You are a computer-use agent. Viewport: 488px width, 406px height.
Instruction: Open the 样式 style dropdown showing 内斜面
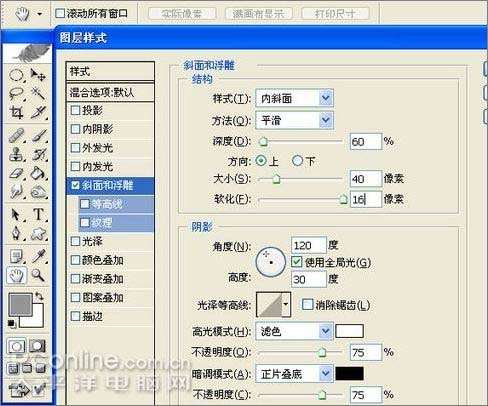tap(295, 98)
